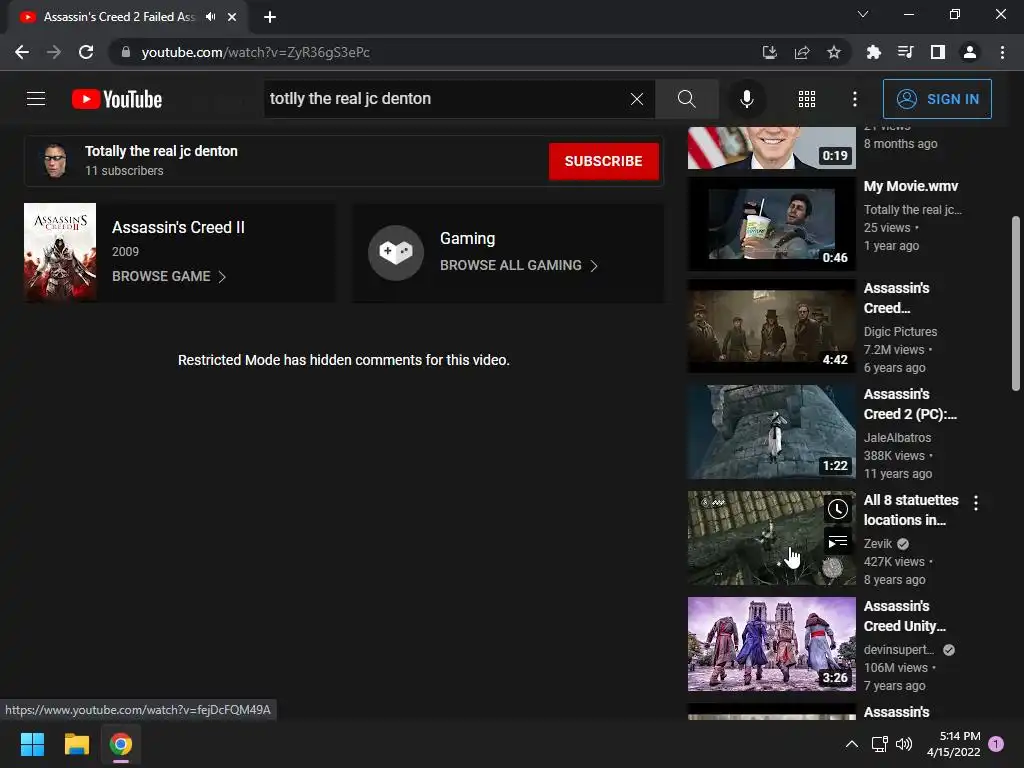The image size is (1024, 768).
Task: Add statuettes video to Watch Later
Action: (838, 509)
